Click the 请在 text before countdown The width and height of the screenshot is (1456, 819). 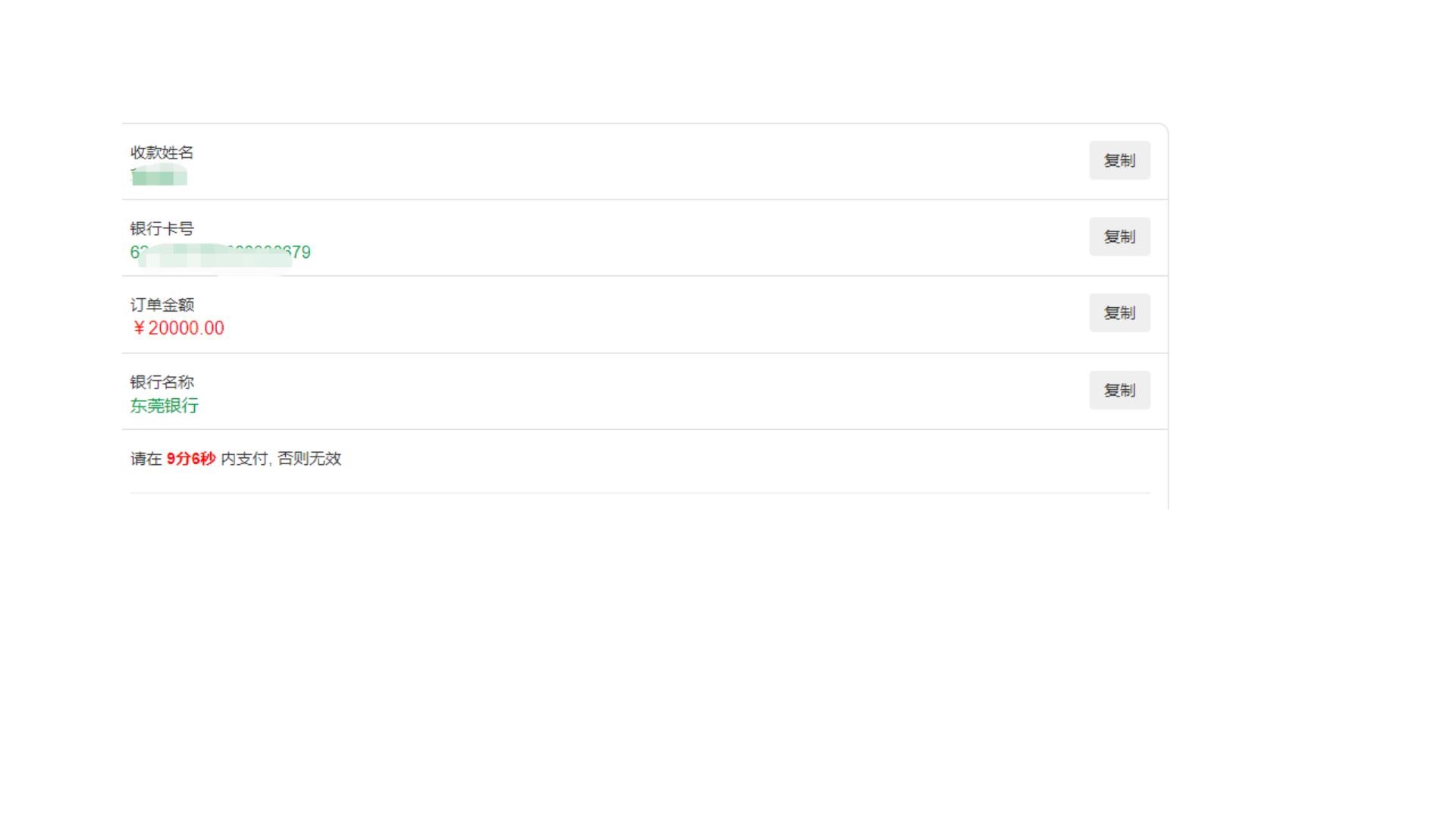tap(146, 459)
